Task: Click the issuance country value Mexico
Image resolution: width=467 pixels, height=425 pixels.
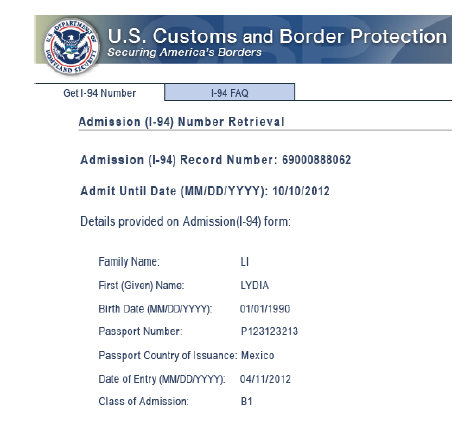Action: tap(257, 355)
